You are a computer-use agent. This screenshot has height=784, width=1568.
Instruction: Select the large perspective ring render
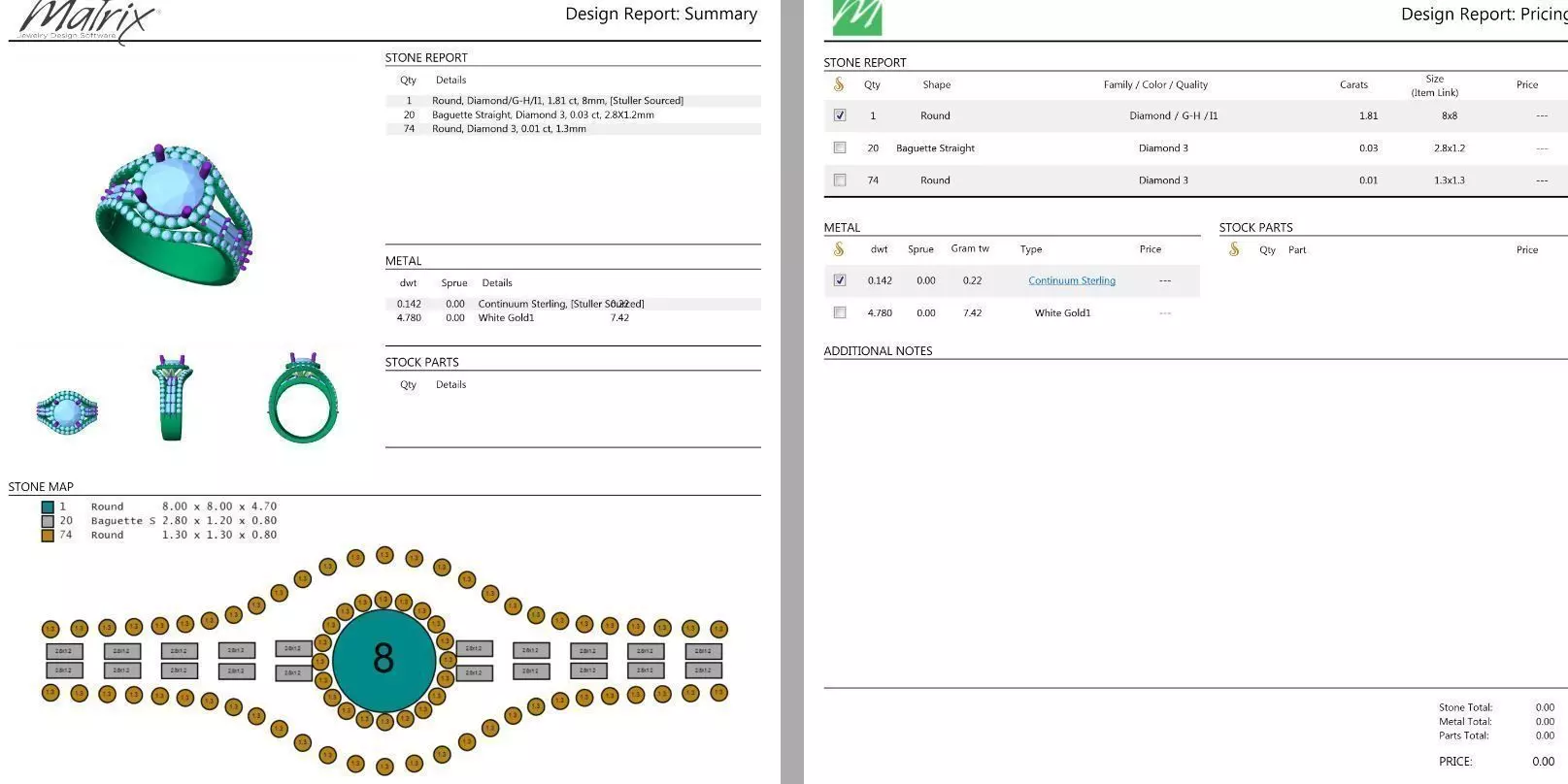(x=175, y=214)
